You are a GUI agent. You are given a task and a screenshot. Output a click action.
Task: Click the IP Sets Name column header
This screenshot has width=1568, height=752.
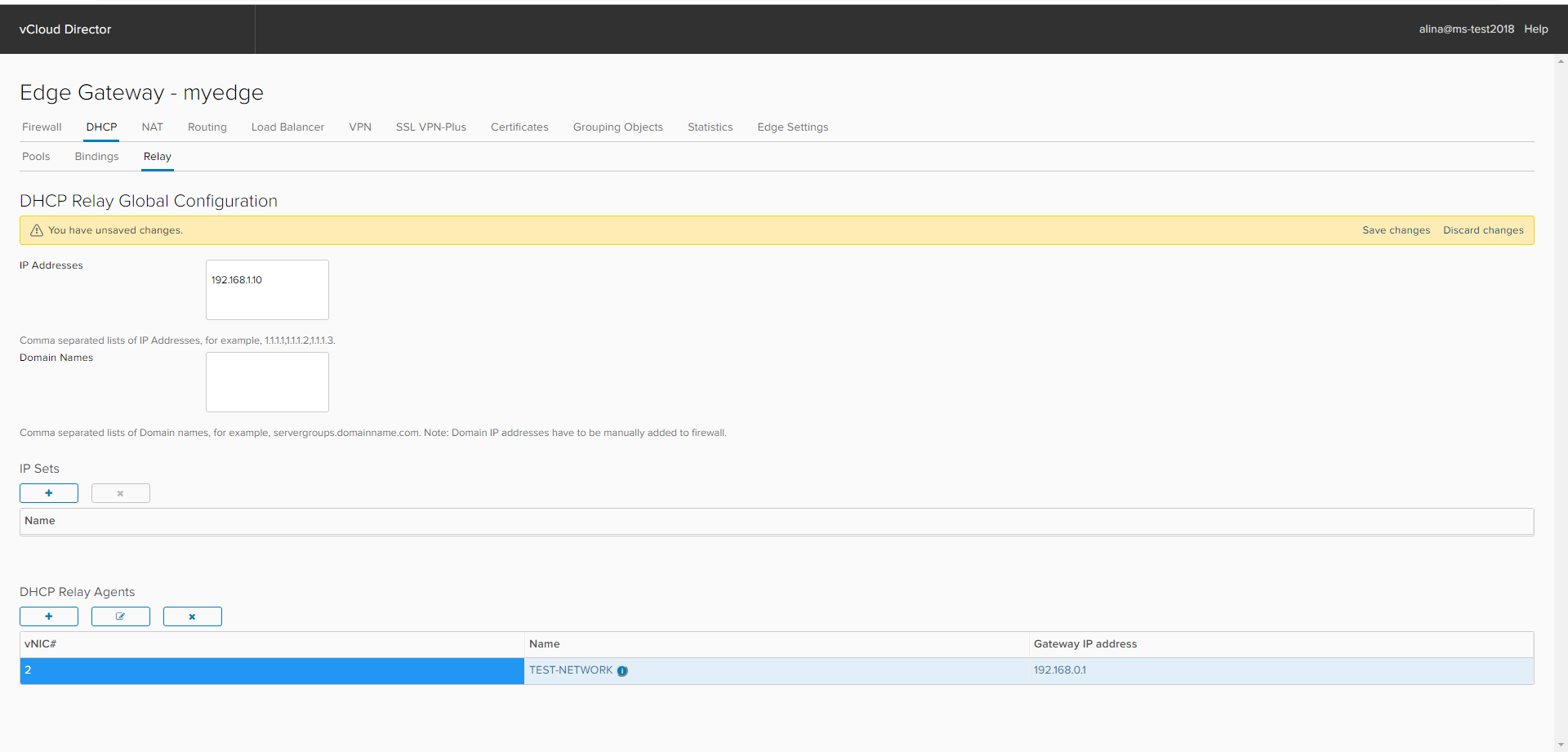(x=777, y=521)
